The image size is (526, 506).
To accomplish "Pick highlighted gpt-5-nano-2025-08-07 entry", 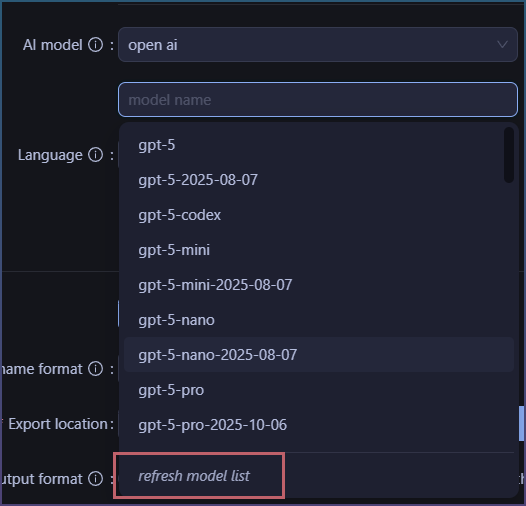I will 319,355.
